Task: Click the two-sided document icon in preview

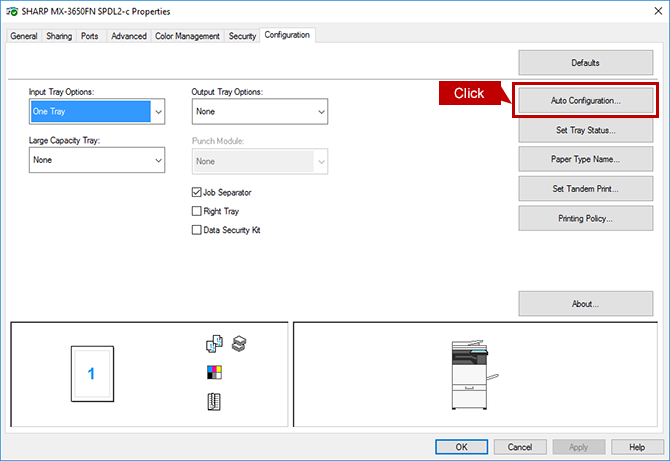Action: coord(214,344)
